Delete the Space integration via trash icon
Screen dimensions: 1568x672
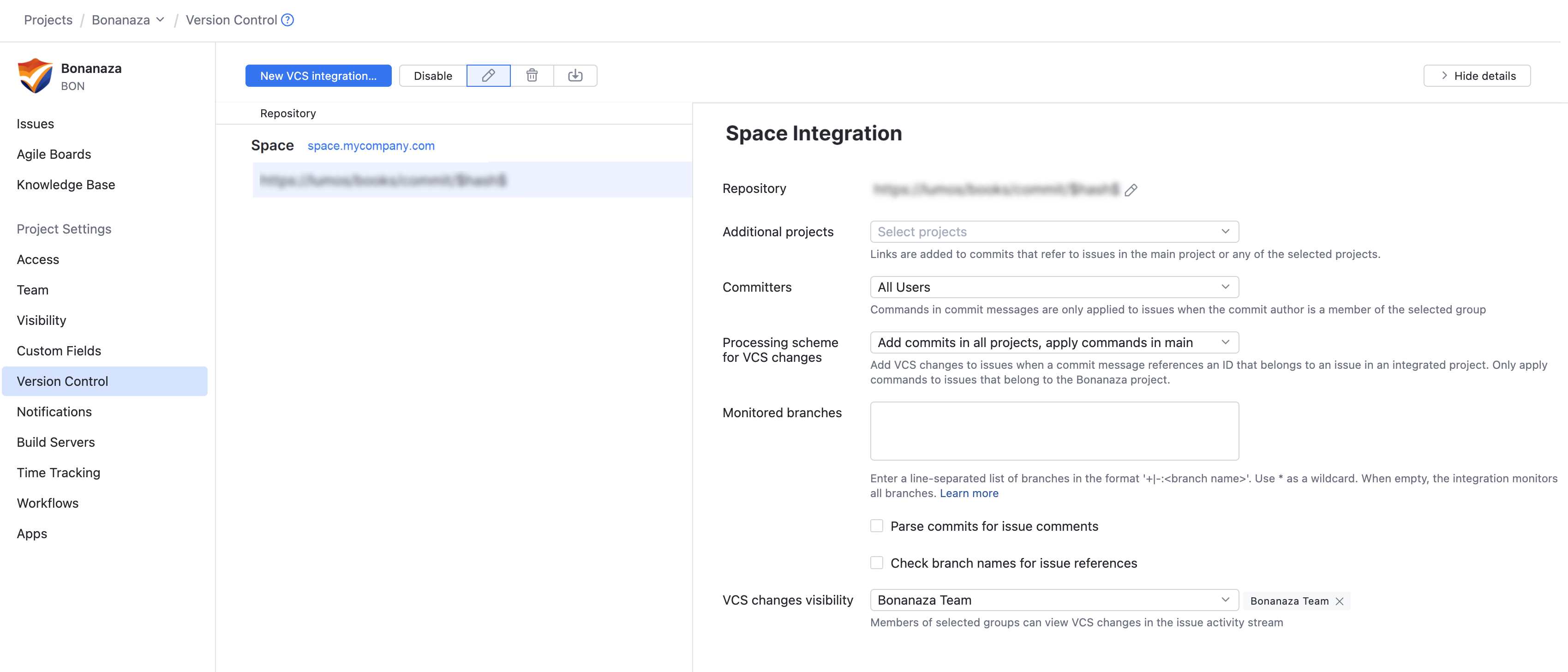pyautogui.click(x=532, y=76)
